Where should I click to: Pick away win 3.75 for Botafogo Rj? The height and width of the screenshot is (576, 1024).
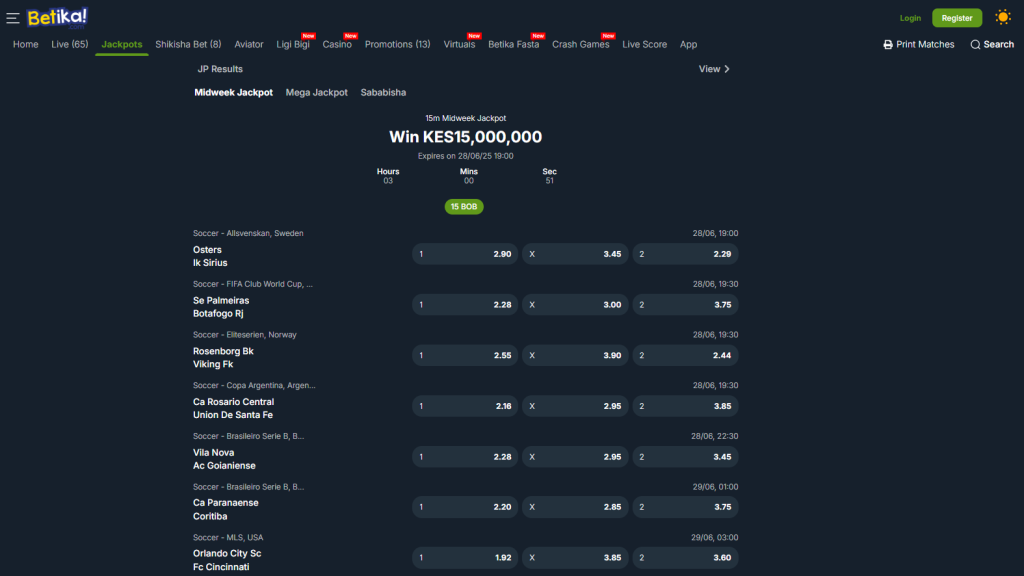(685, 304)
